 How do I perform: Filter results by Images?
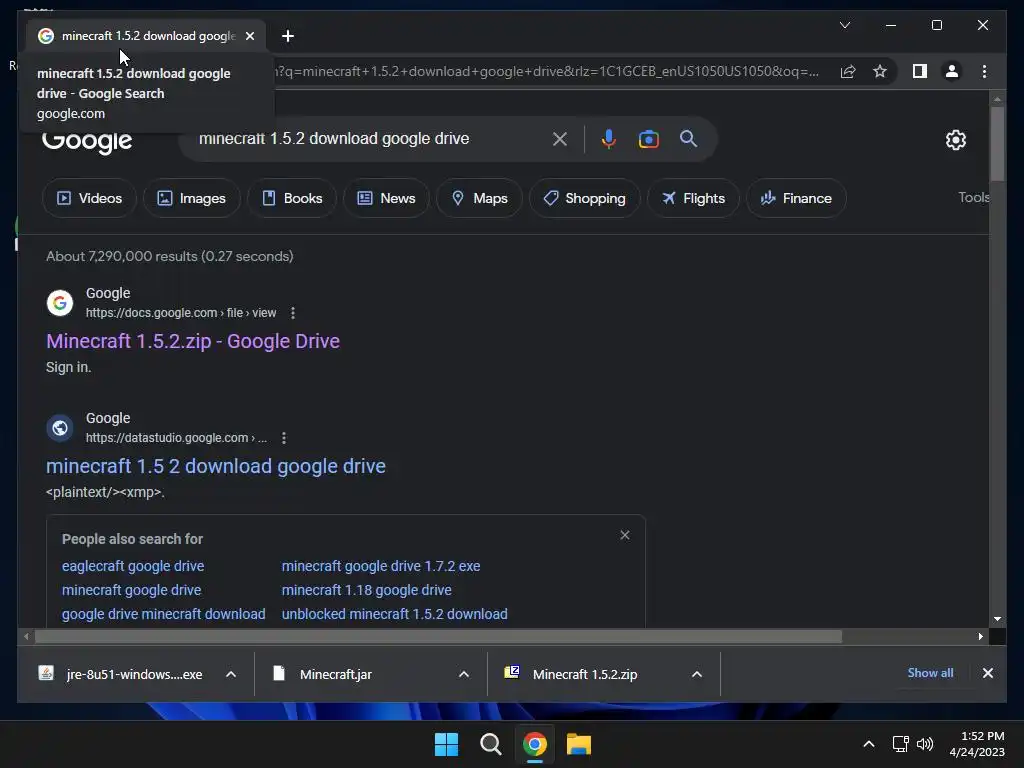[191, 198]
